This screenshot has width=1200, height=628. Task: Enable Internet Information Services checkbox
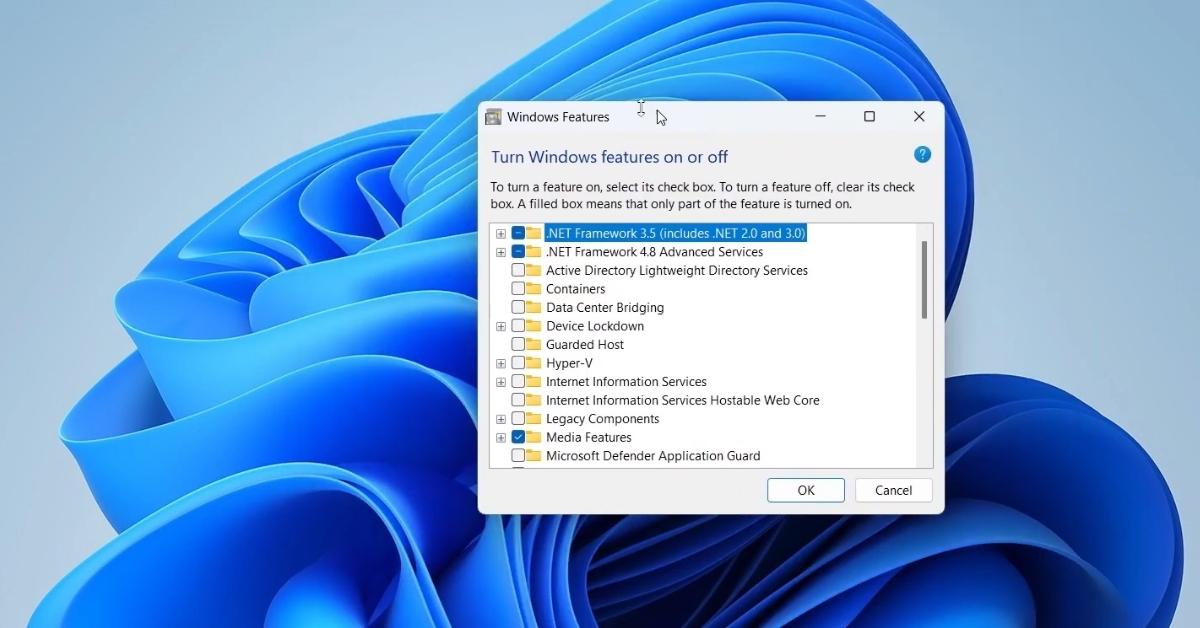(x=518, y=381)
